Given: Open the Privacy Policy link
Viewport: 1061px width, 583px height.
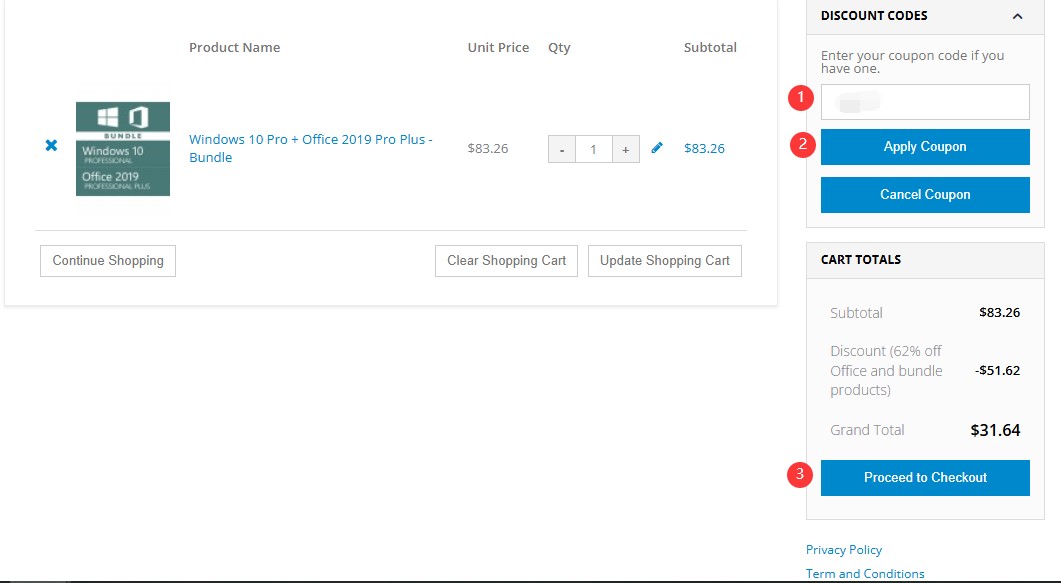Looking at the screenshot, I should pos(844,550).
